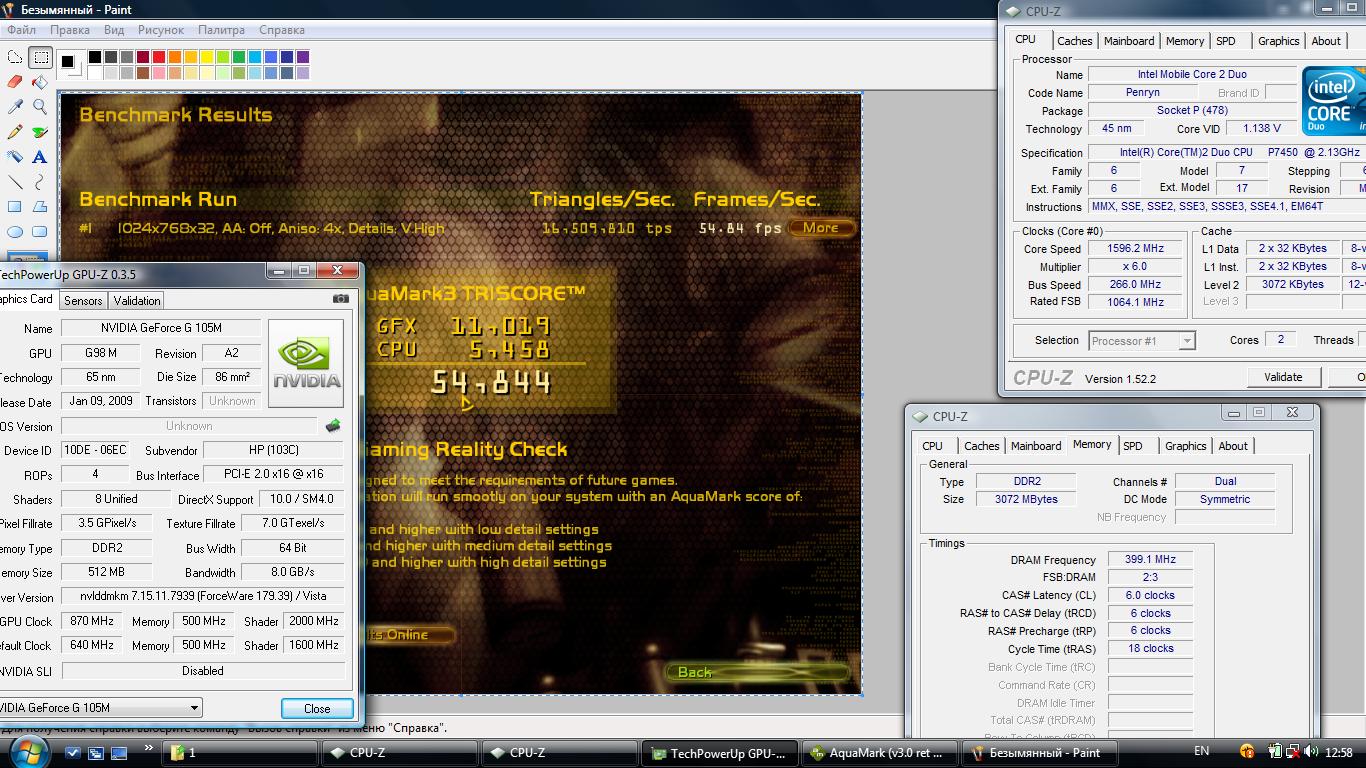Pick the orange color swatch in Paint palette
The image size is (1366, 768).
[175, 57]
